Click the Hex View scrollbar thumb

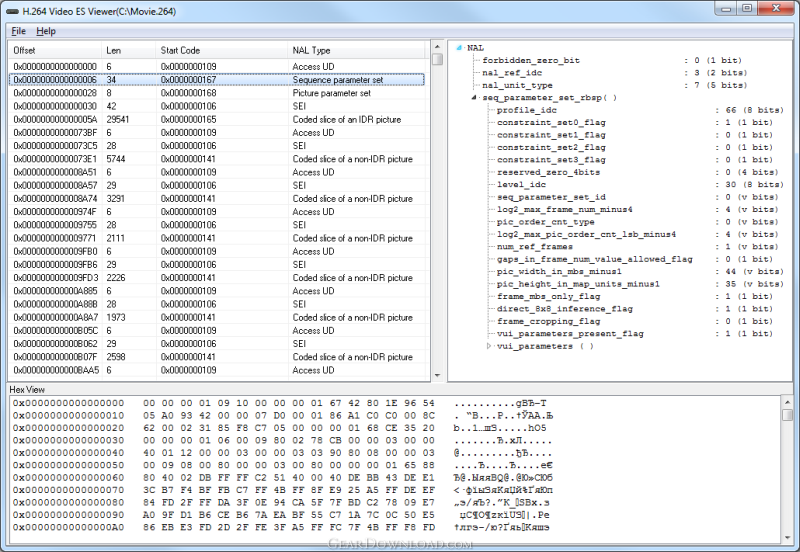[787, 414]
